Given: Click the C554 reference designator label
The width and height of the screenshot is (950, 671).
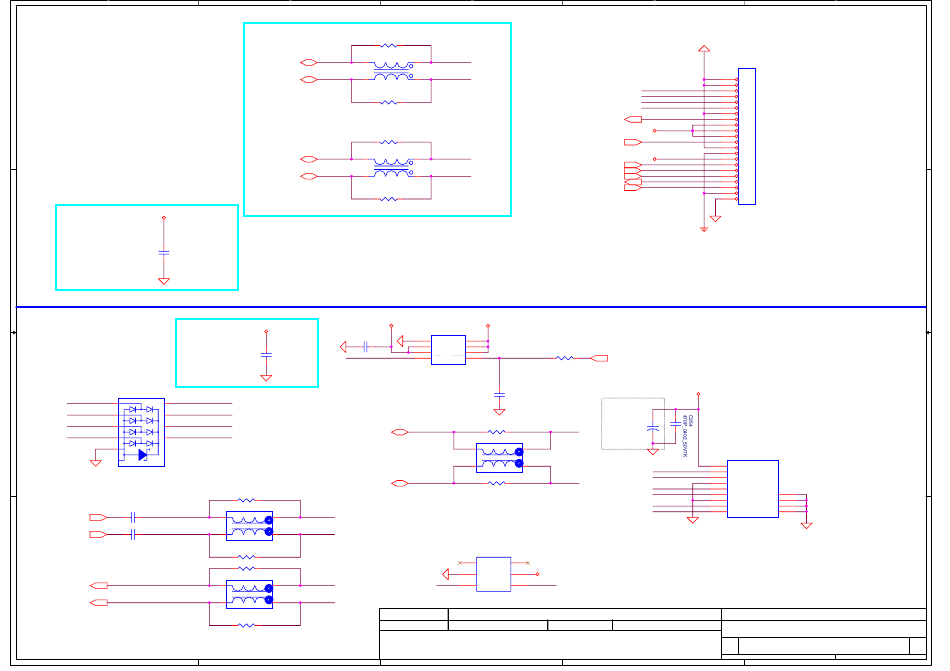Looking at the screenshot, I should (691, 420).
